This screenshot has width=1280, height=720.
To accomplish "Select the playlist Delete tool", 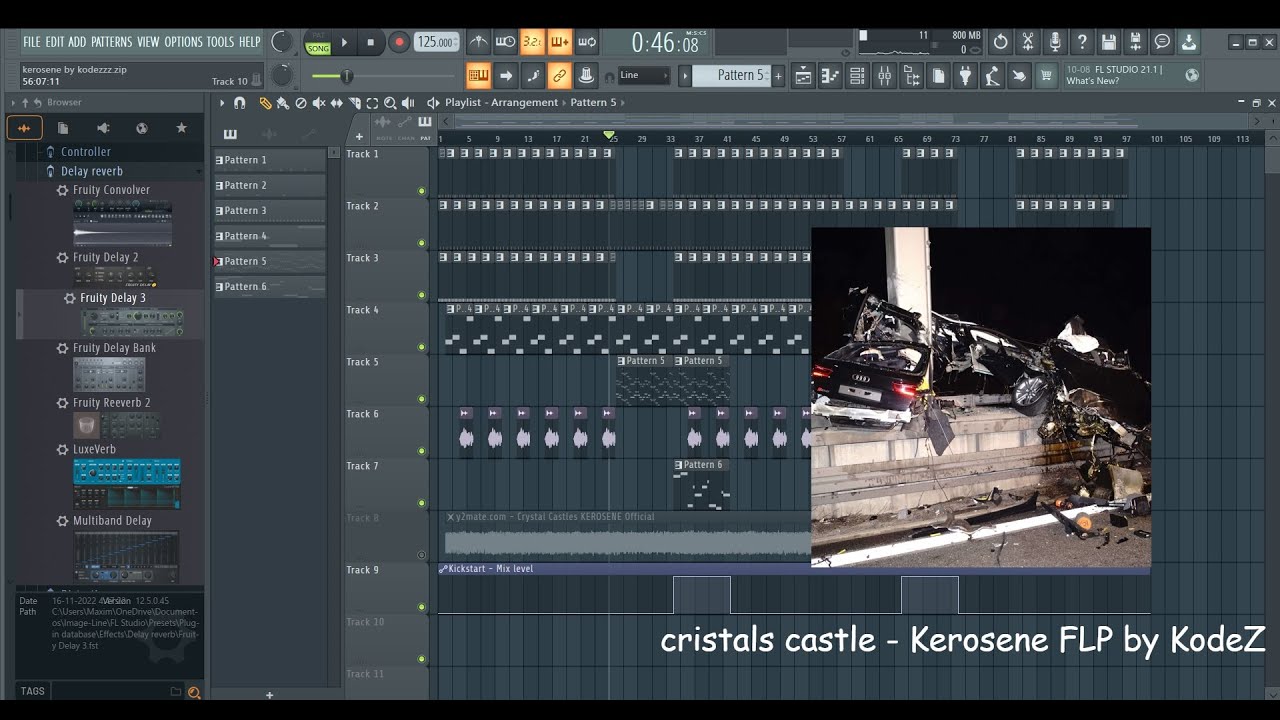I will click(x=301, y=102).
